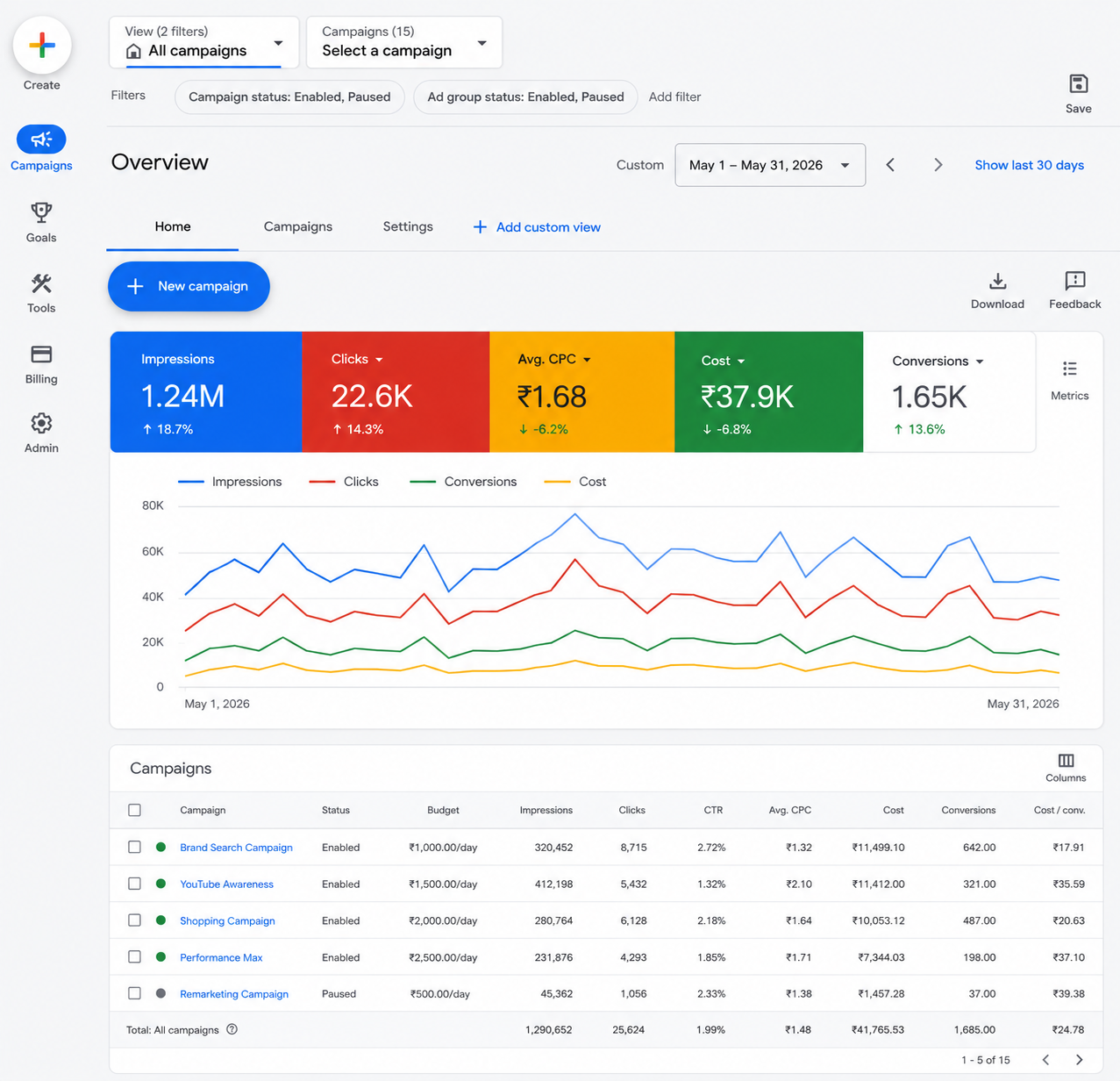The image size is (1120, 1081).
Task: Expand Cost metric dropdown arrow
Action: click(x=741, y=362)
